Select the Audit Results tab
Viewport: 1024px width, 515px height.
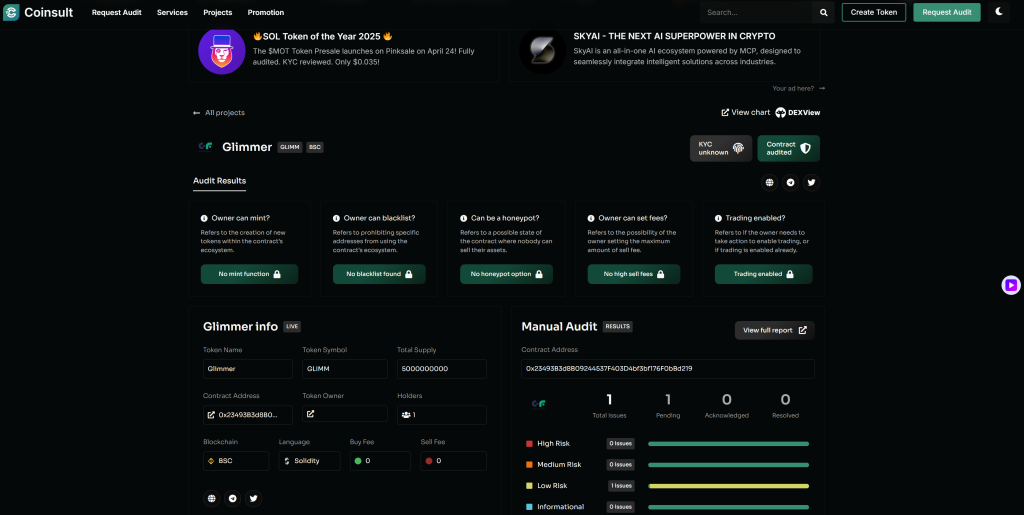(219, 181)
